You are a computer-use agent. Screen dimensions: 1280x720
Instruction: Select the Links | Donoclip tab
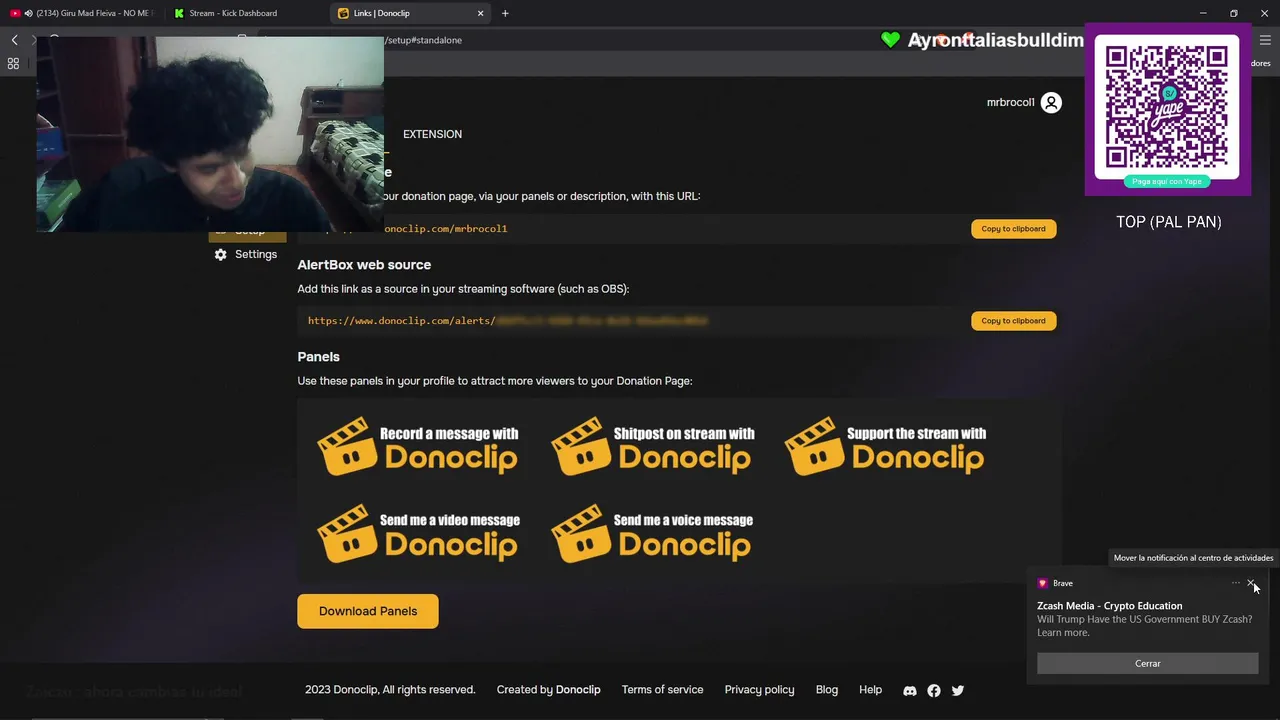(410, 13)
